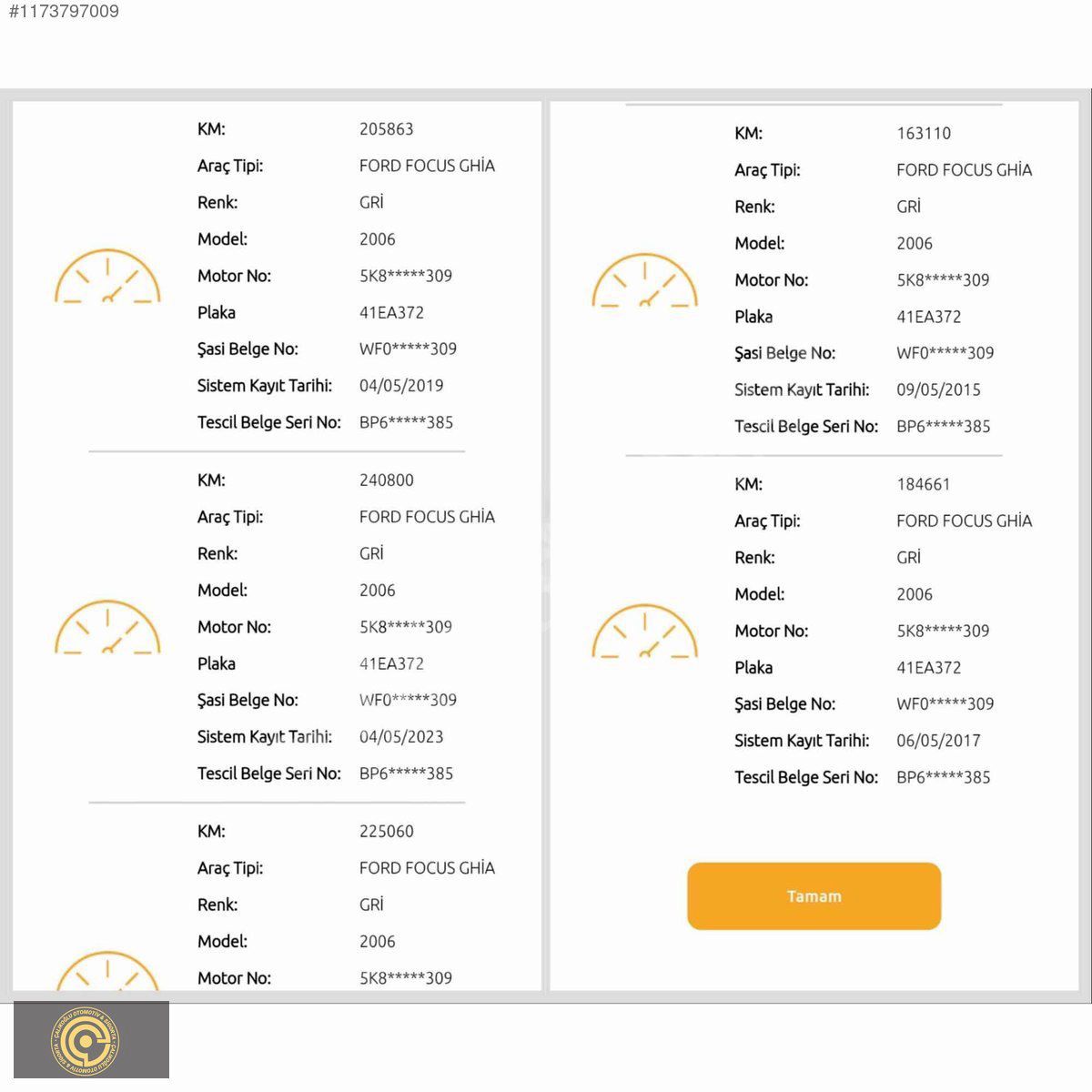This screenshot has width=1092, height=1092.
Task: Click the speedometer icon beside the 163110 km record
Action: click(x=644, y=280)
